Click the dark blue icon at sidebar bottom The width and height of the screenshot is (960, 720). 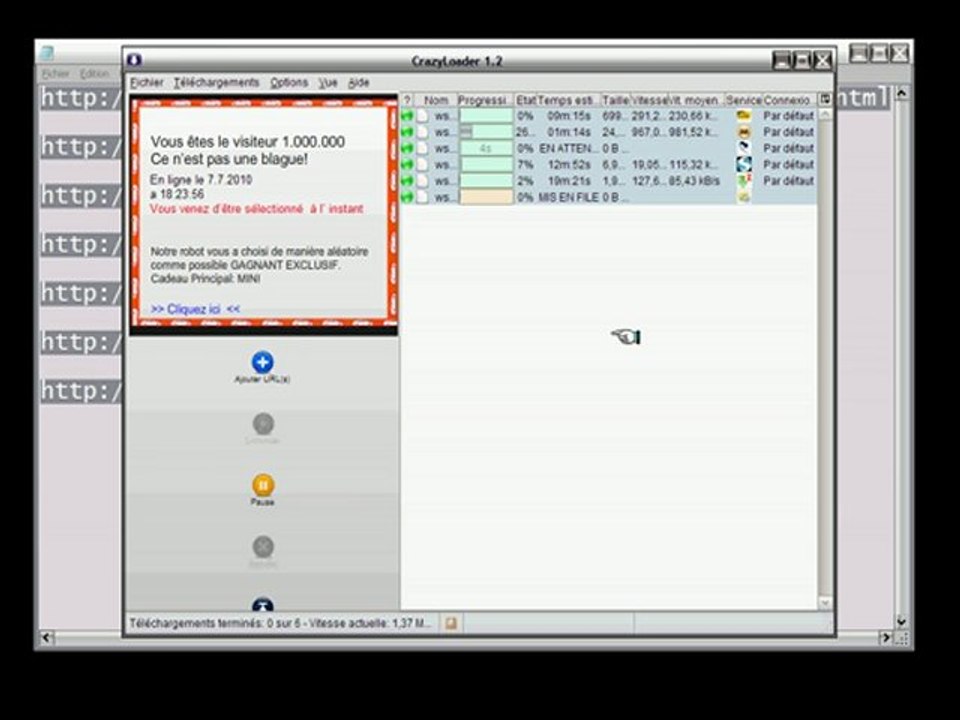point(263,604)
